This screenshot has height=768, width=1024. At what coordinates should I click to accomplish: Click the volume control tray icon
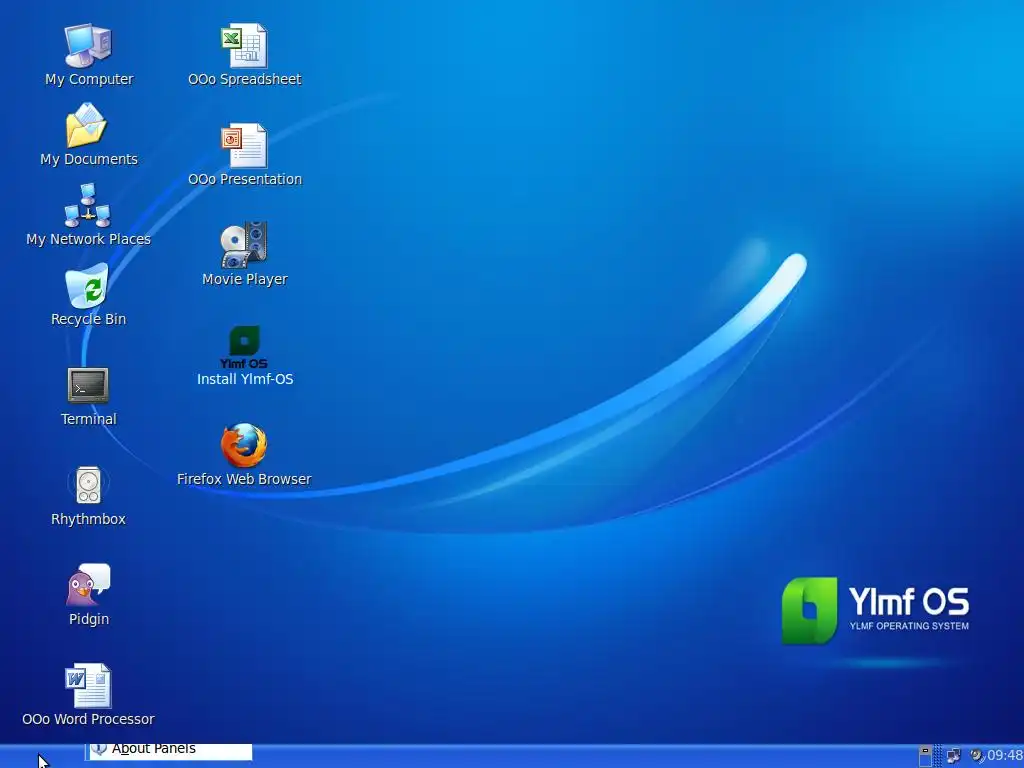[977, 756]
